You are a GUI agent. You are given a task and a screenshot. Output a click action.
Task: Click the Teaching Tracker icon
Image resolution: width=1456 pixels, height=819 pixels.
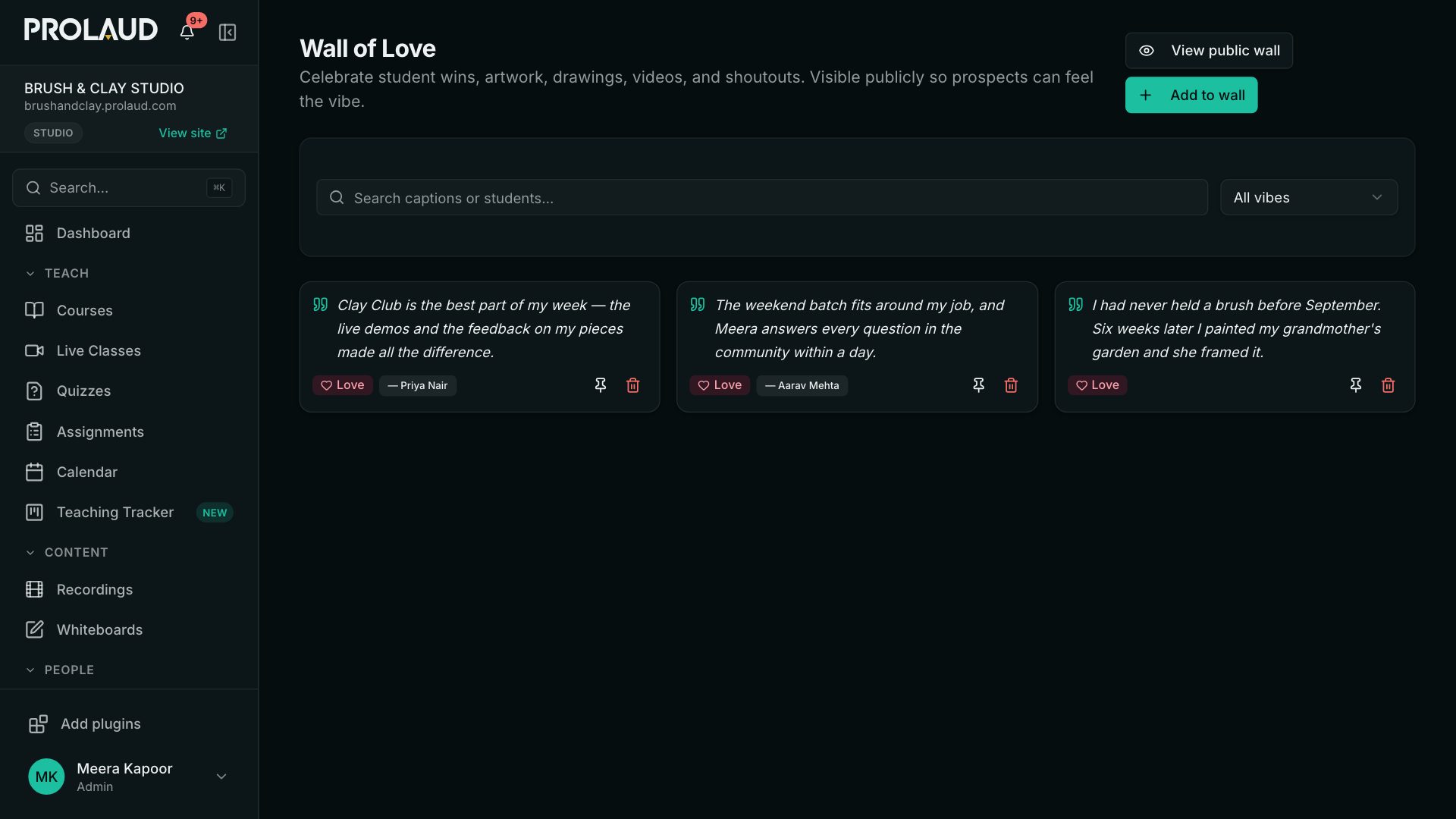point(34,513)
